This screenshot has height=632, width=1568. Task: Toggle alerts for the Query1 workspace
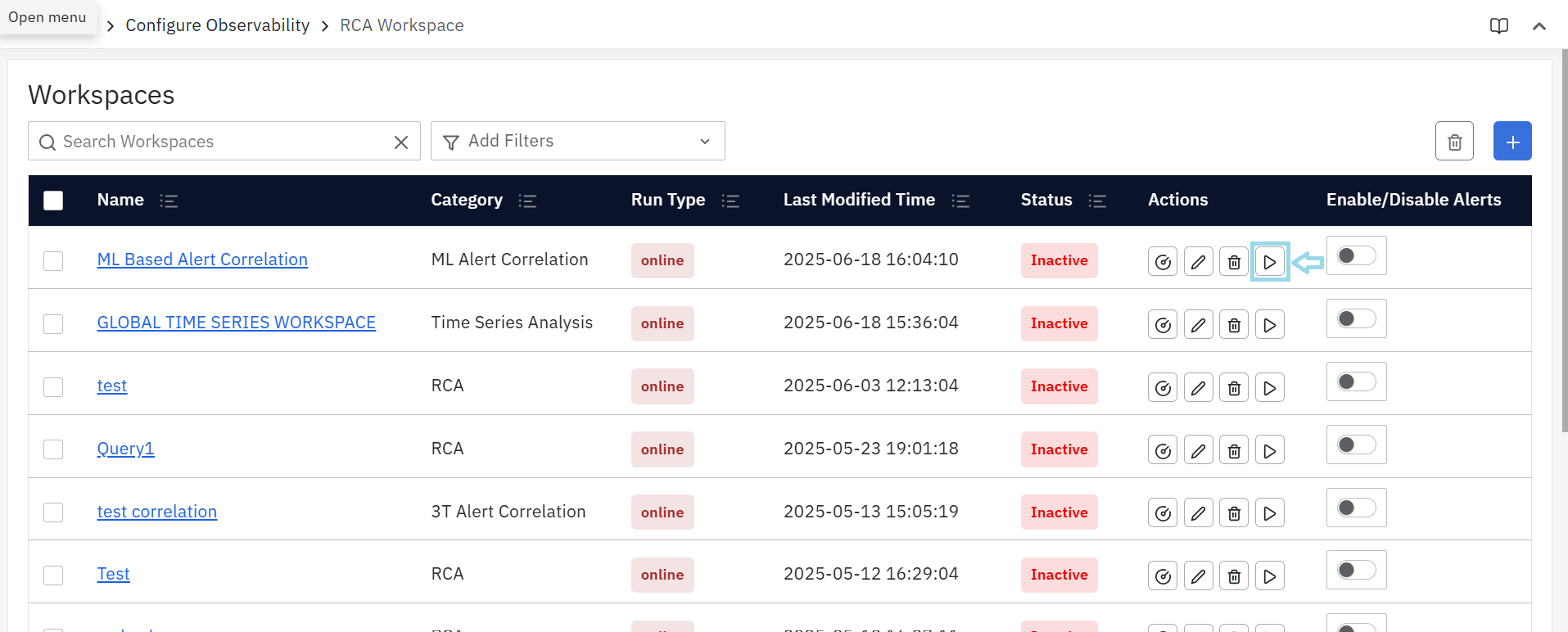[x=1356, y=445]
